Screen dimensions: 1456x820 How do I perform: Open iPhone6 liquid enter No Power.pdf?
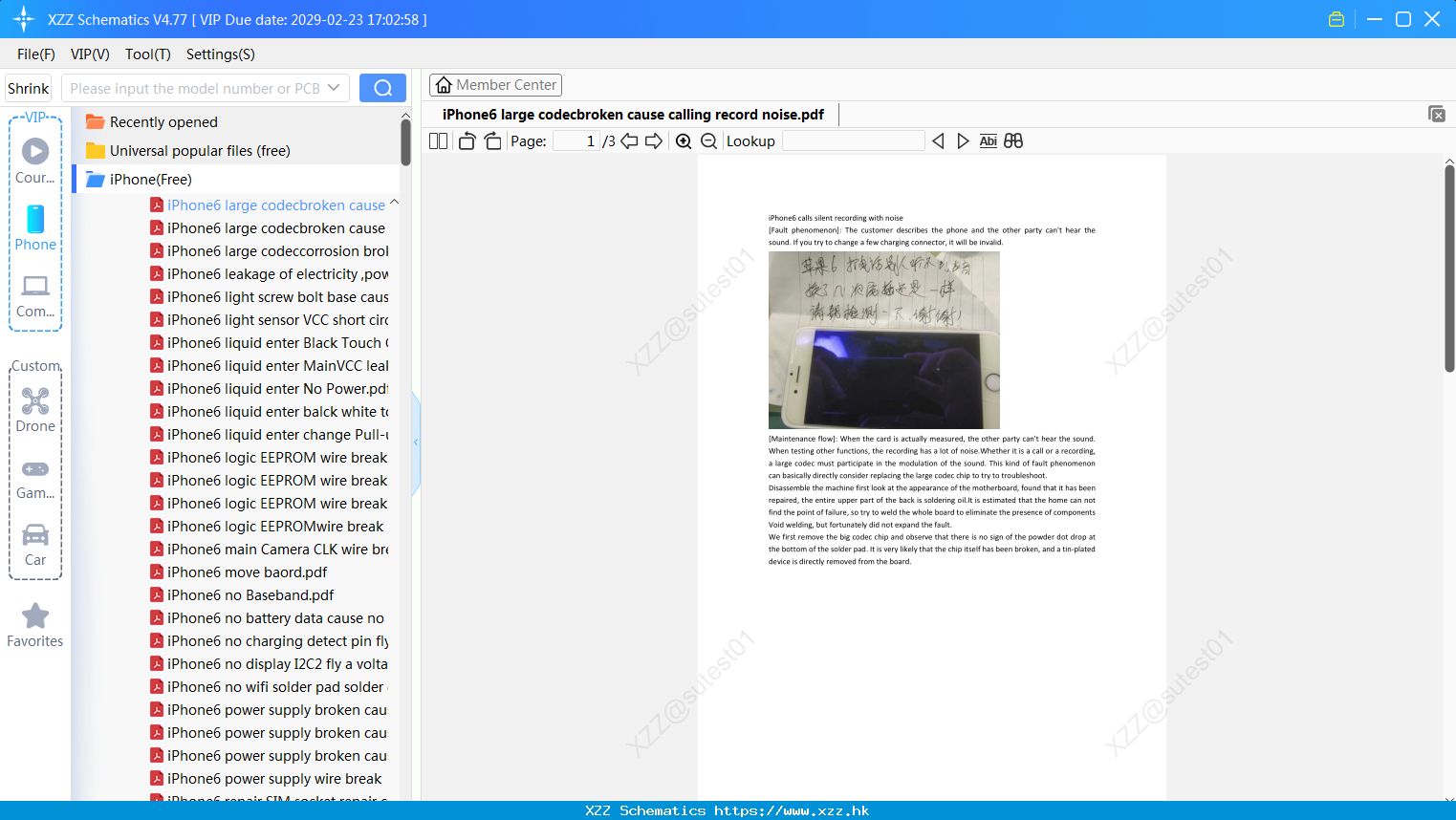click(270, 389)
